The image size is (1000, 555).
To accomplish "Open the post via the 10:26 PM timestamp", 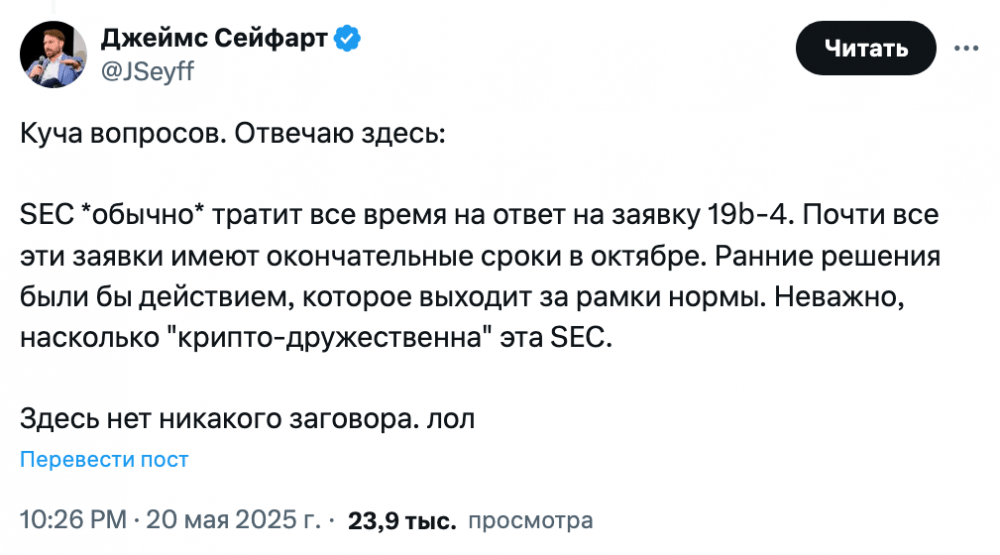I will coord(73,520).
